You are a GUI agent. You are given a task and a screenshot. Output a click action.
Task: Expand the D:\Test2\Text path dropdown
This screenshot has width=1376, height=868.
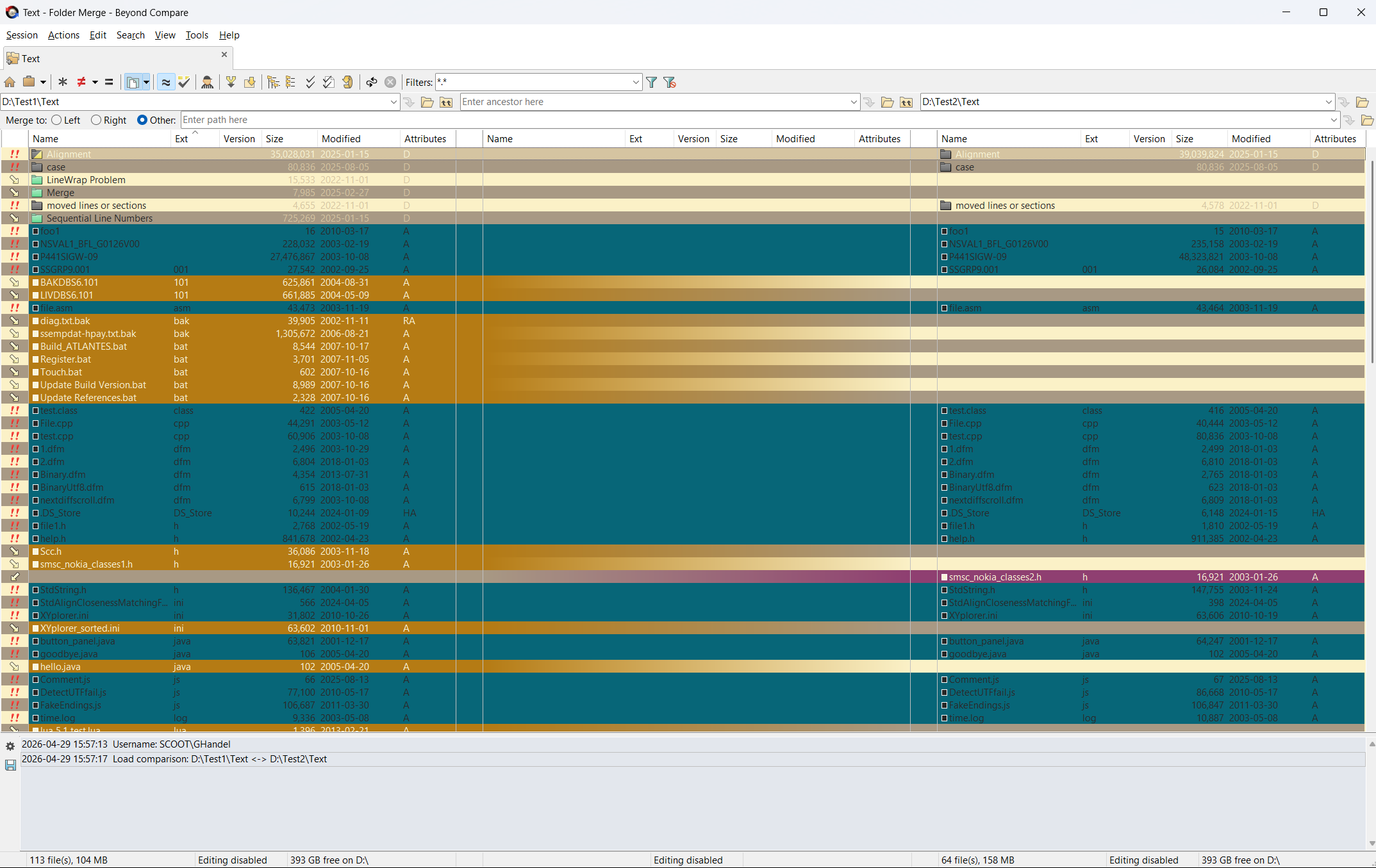point(1329,102)
